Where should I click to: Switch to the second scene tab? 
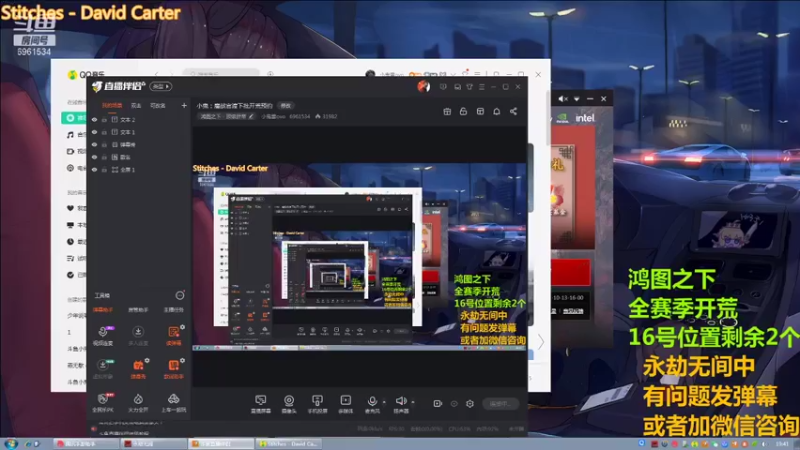pyautogui.click(x=136, y=106)
